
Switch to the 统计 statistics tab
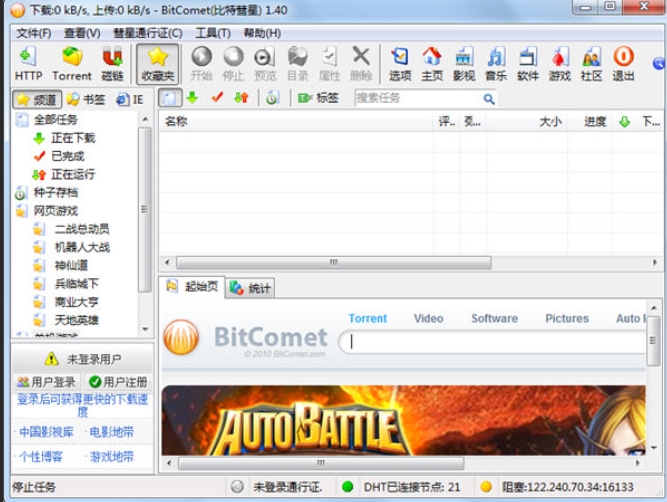click(x=250, y=288)
